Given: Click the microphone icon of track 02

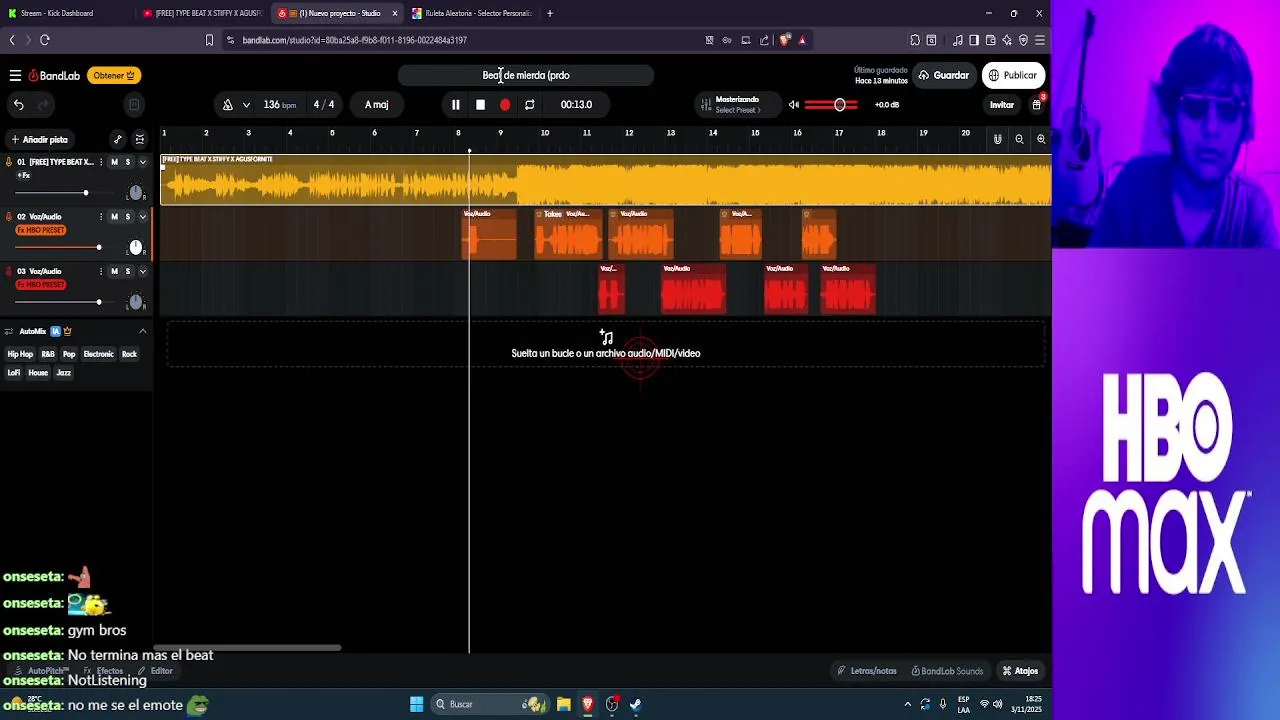Looking at the screenshot, I should [x=8, y=216].
